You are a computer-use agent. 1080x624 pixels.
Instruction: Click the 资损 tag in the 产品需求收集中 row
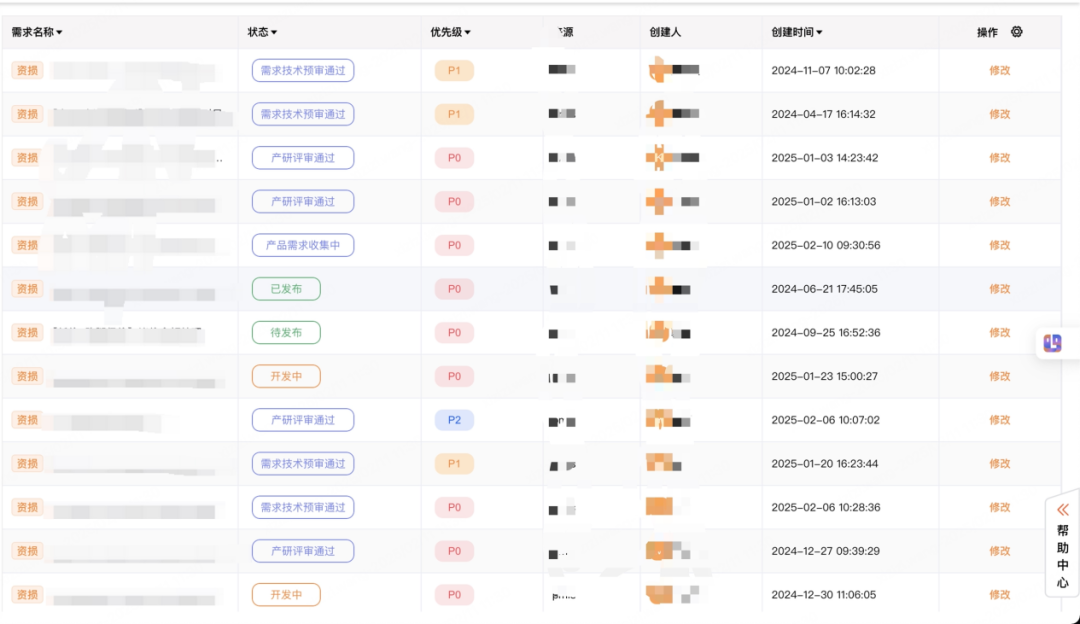coord(28,245)
